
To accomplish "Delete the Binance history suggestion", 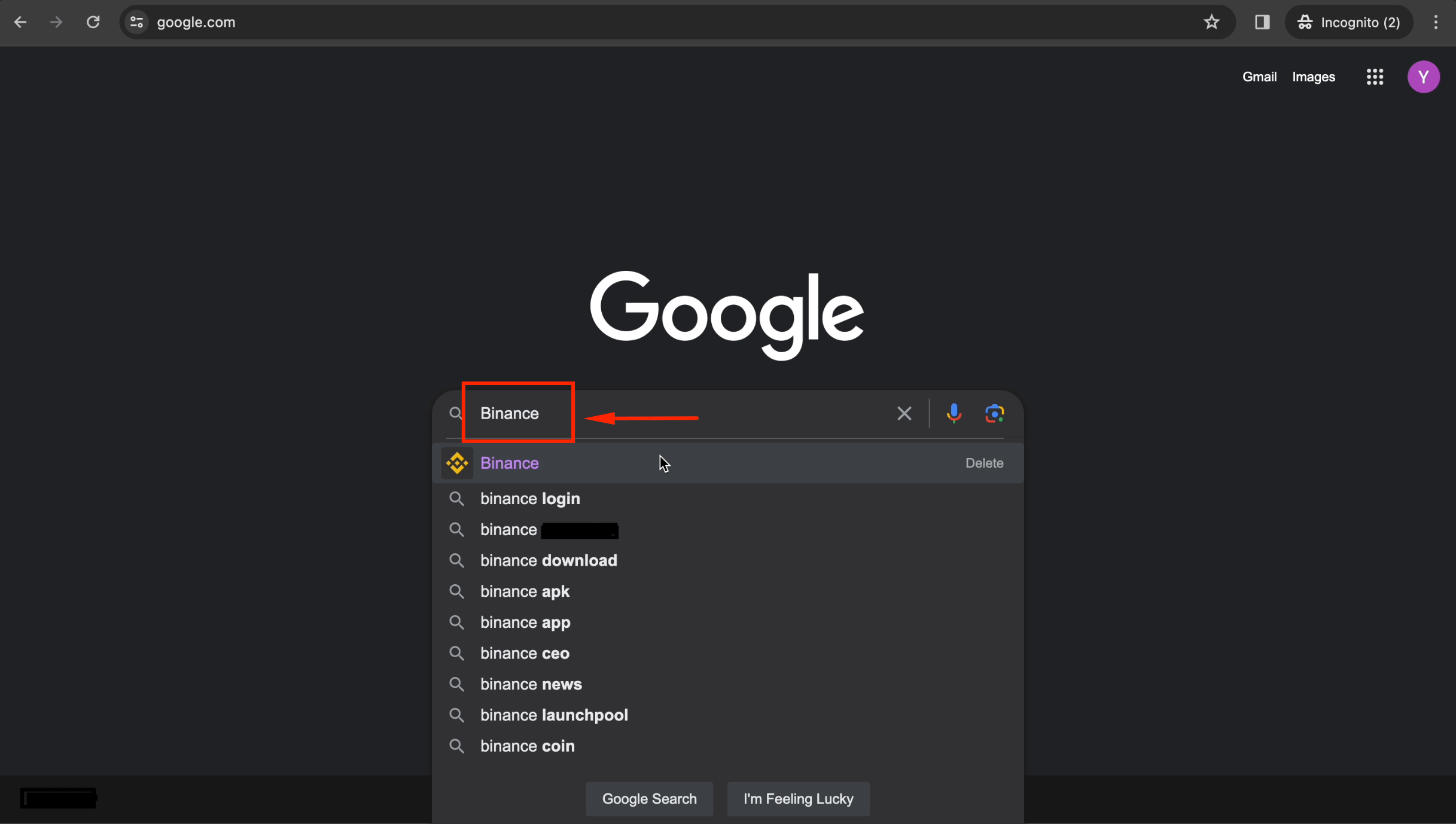I will pyautogui.click(x=984, y=463).
